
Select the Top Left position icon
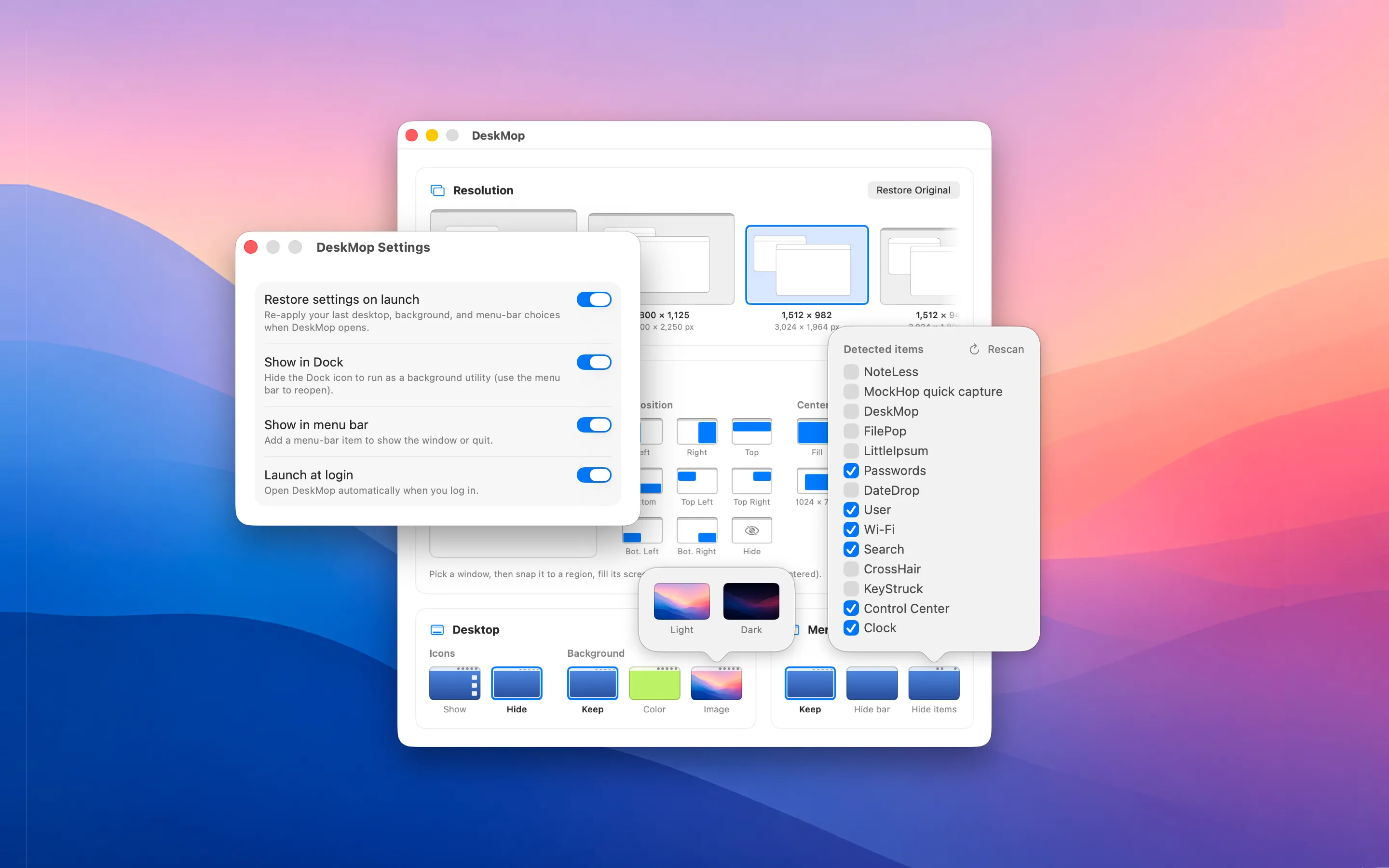click(x=697, y=480)
